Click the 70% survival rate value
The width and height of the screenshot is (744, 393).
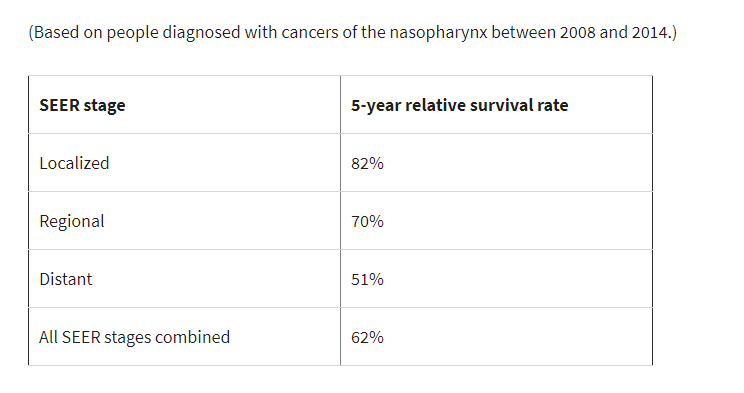click(x=367, y=222)
